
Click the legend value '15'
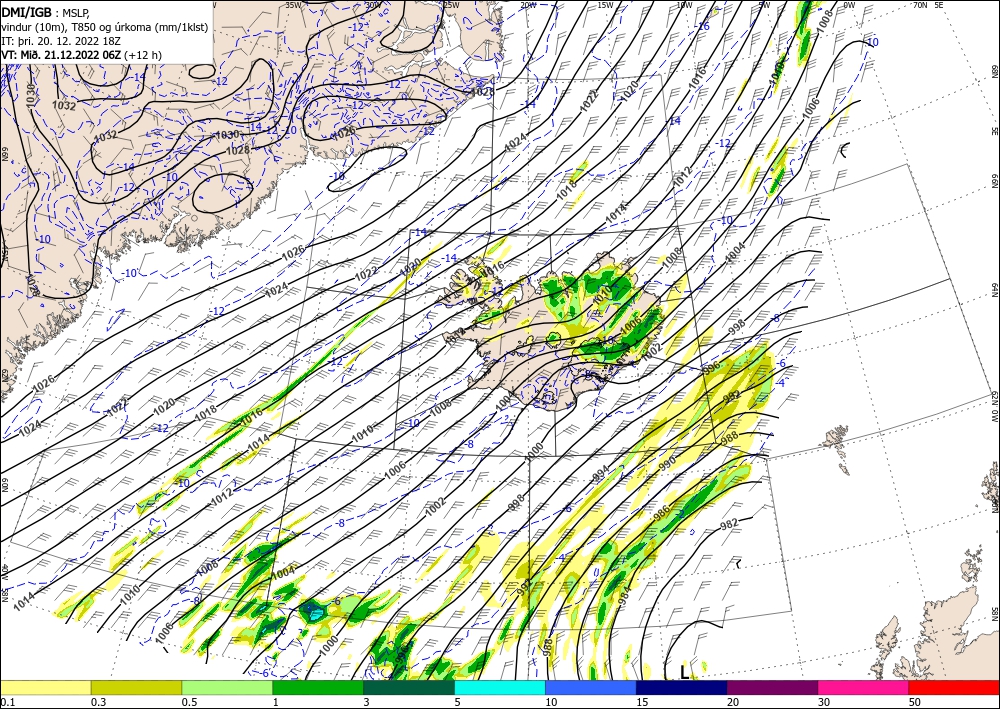pos(642,702)
